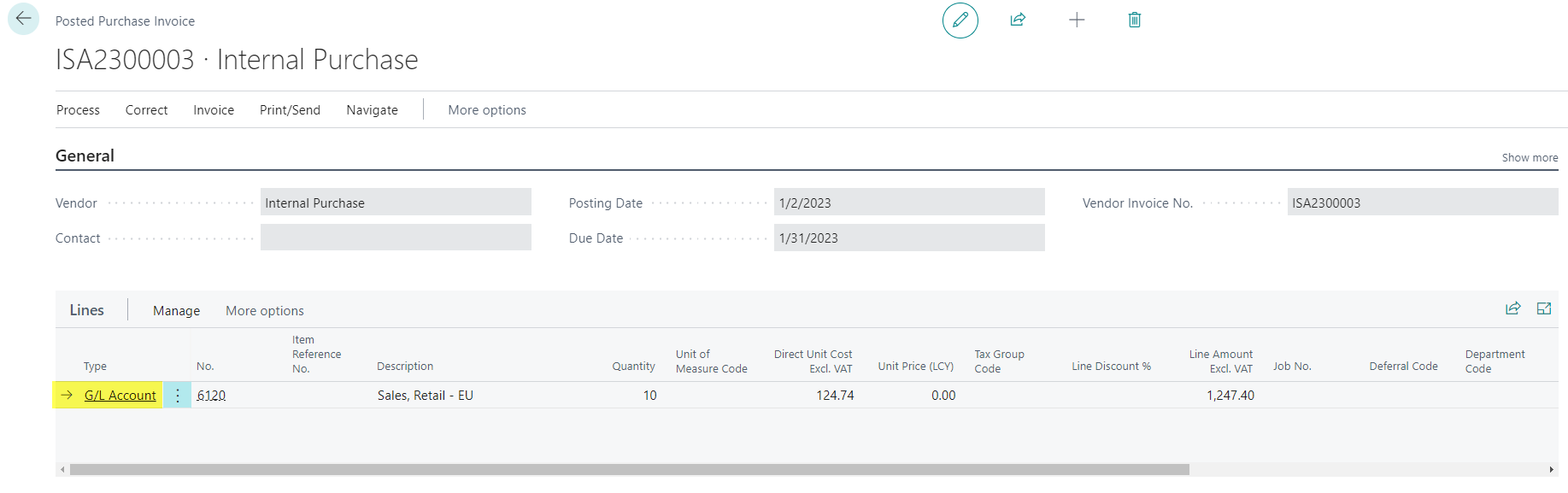Image resolution: width=1568 pixels, height=493 pixels.
Task: Click the share icon in header
Action: [1018, 20]
